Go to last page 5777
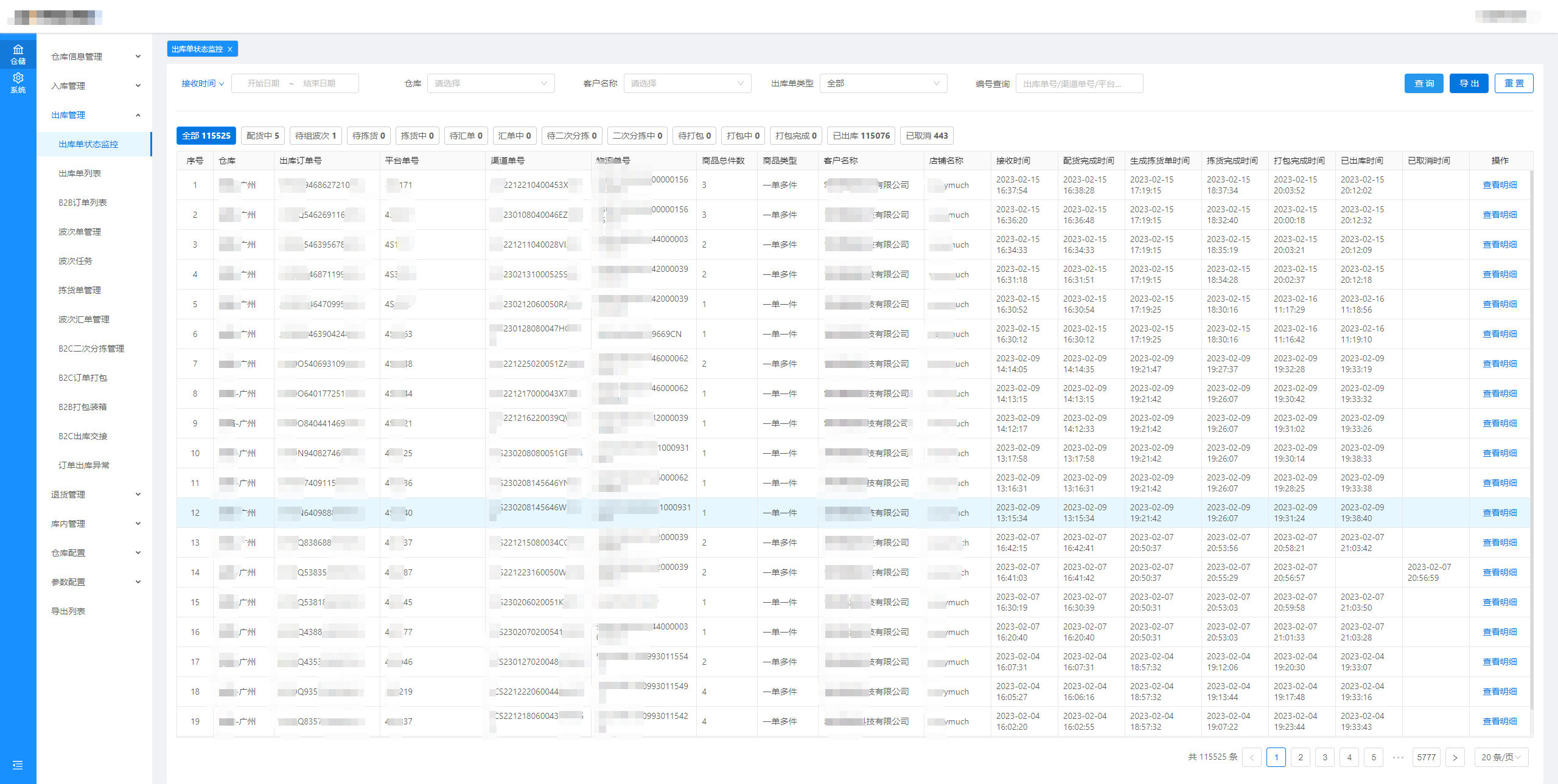1558x784 pixels. click(x=1427, y=757)
